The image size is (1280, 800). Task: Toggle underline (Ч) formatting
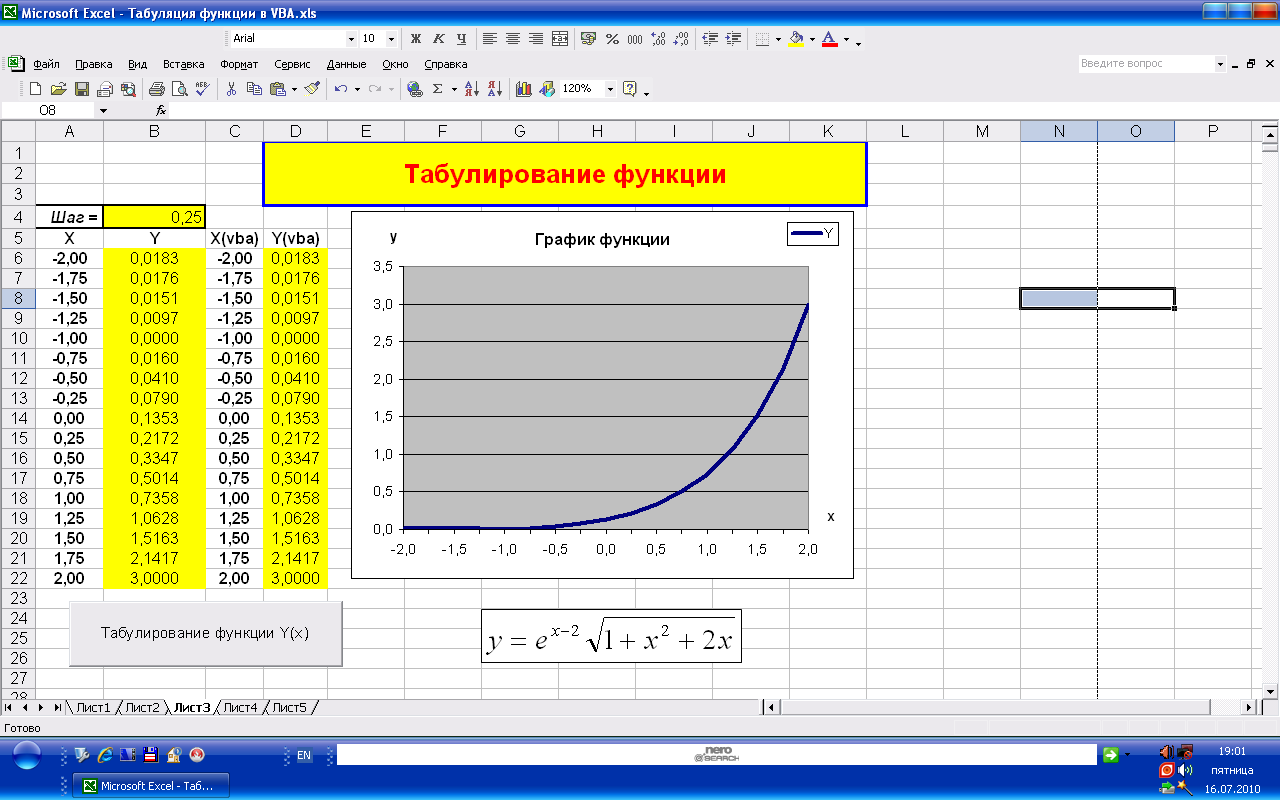462,39
